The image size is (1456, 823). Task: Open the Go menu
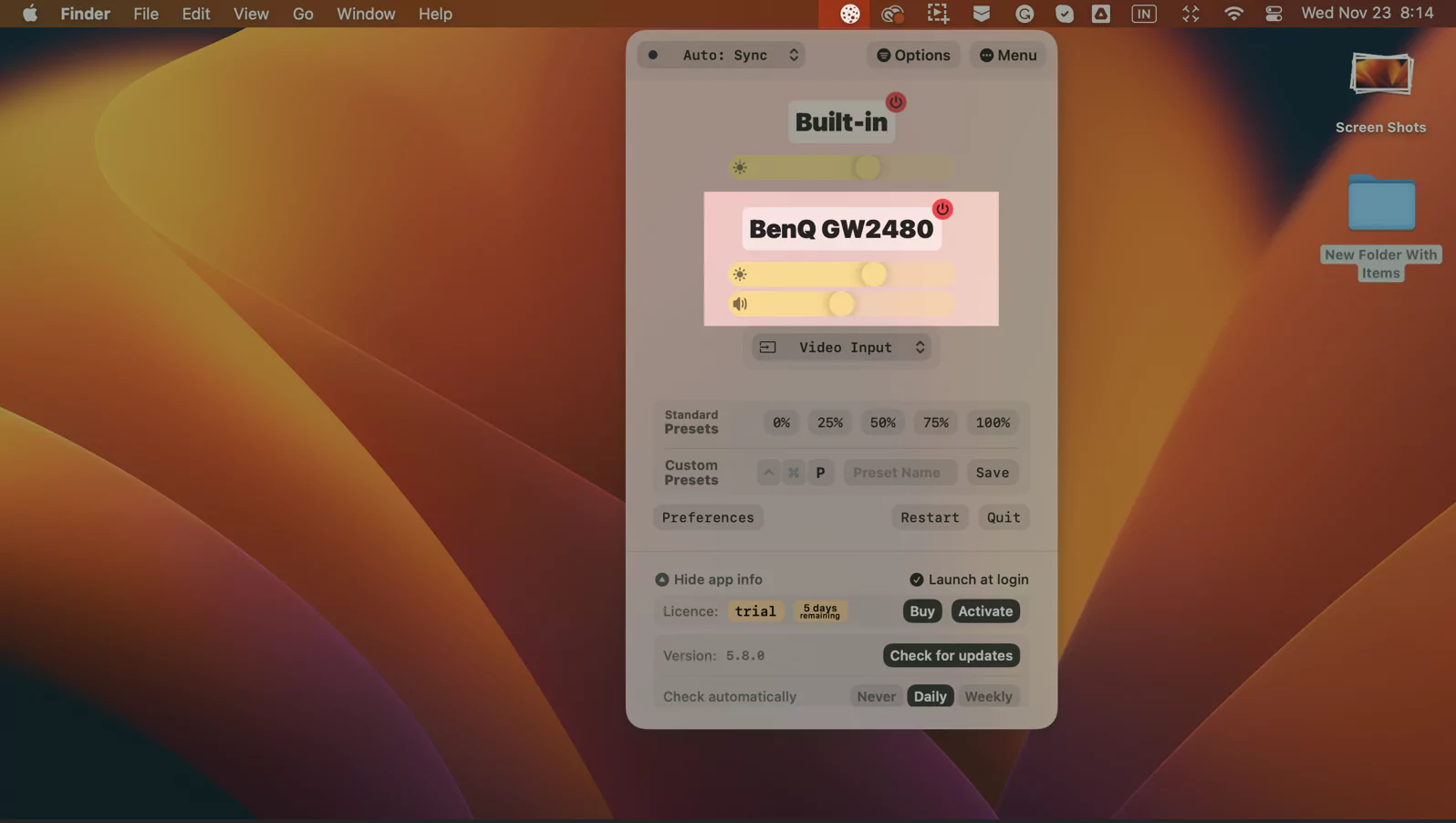click(303, 14)
